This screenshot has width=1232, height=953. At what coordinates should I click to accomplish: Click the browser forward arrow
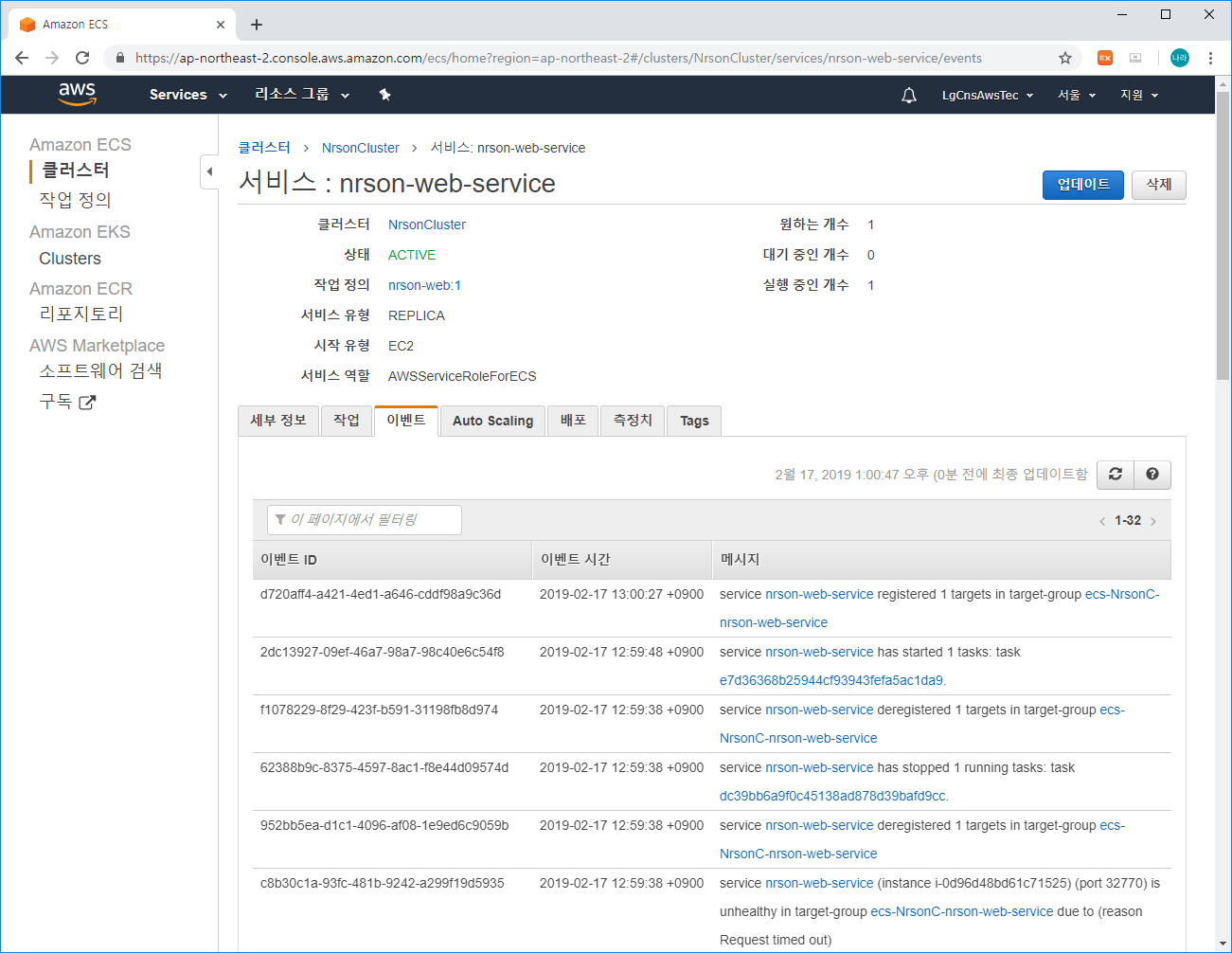52,58
